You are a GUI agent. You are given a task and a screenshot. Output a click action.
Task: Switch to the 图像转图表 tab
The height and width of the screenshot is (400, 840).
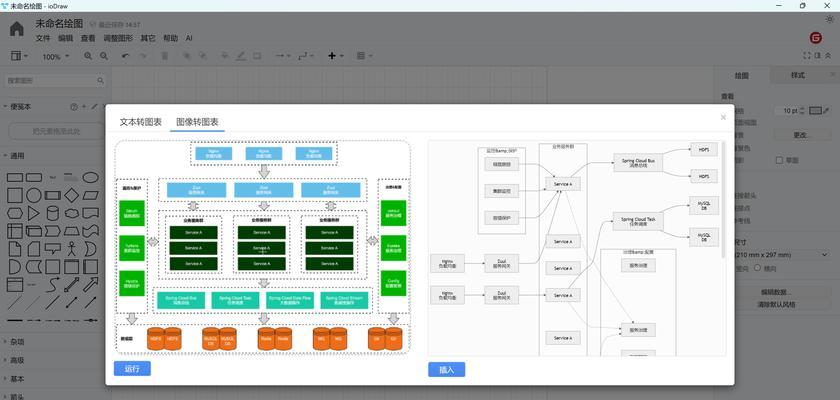(x=197, y=122)
